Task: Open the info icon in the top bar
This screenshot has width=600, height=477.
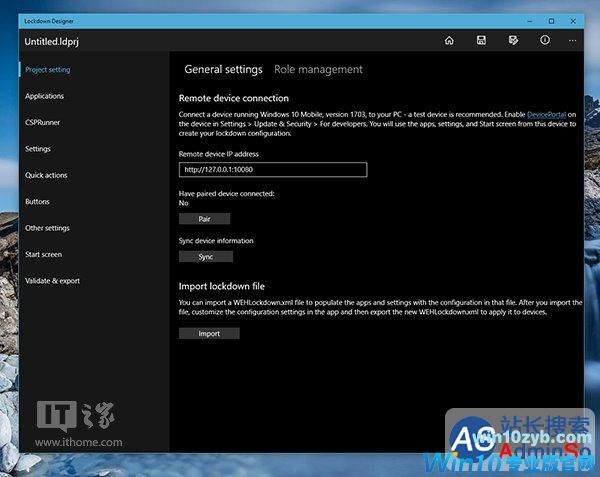Action: pyautogui.click(x=545, y=41)
